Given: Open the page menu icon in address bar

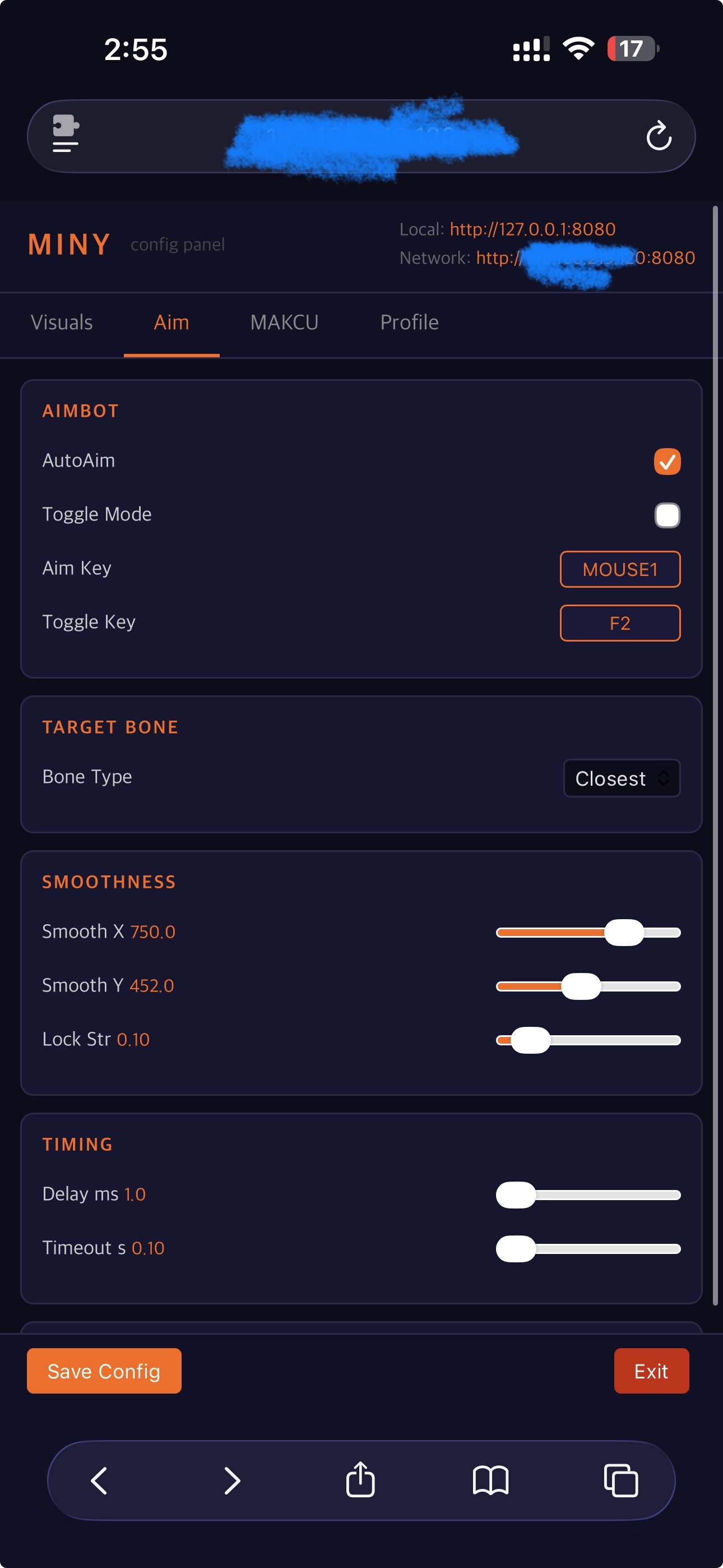Looking at the screenshot, I should pos(66,134).
